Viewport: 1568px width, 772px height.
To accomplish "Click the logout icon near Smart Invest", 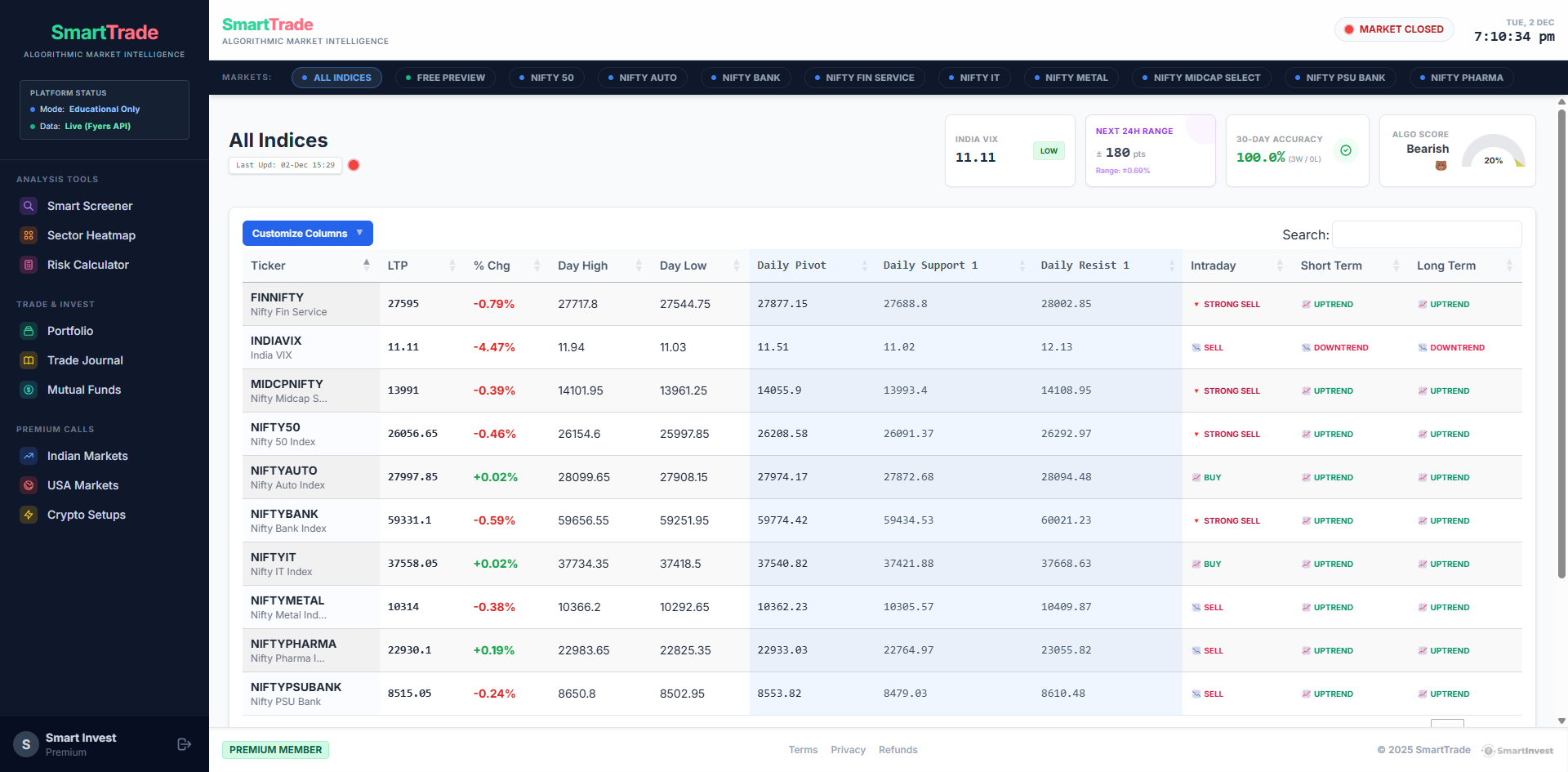I will pyautogui.click(x=182, y=743).
